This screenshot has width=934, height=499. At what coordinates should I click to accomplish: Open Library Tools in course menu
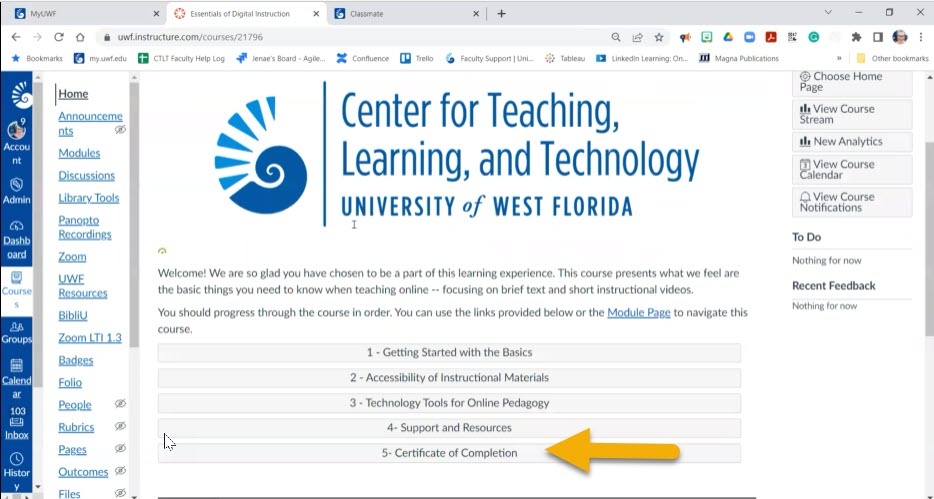click(89, 198)
